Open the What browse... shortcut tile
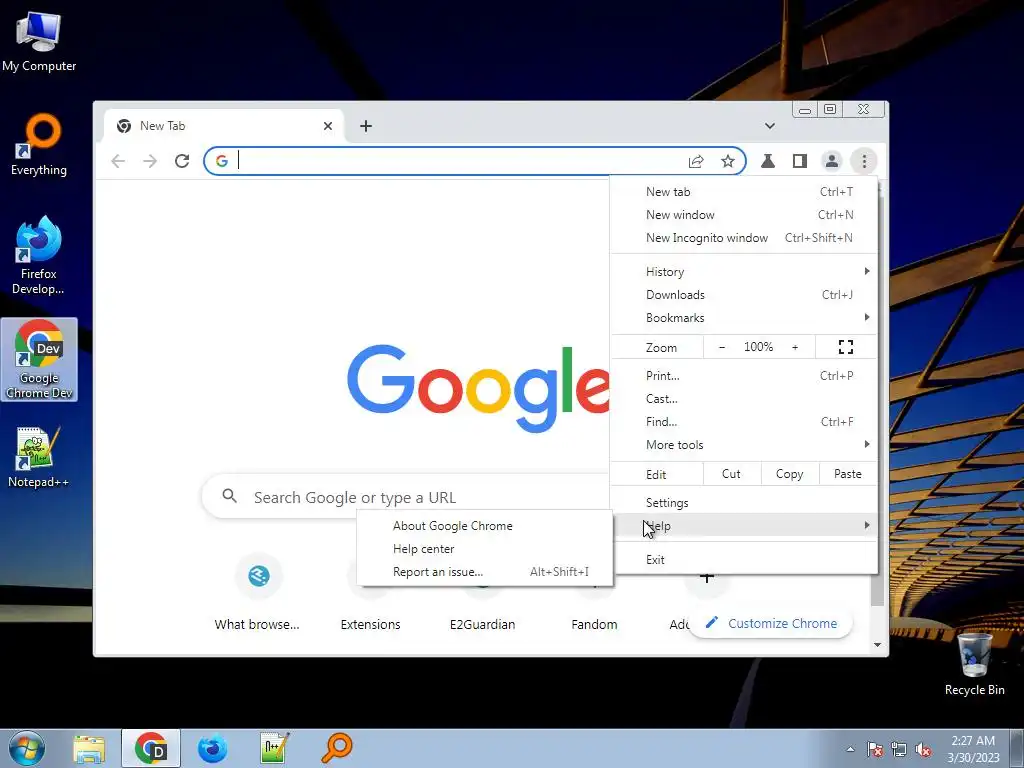Image resolution: width=1024 pixels, height=768 pixels. pyautogui.click(x=257, y=593)
